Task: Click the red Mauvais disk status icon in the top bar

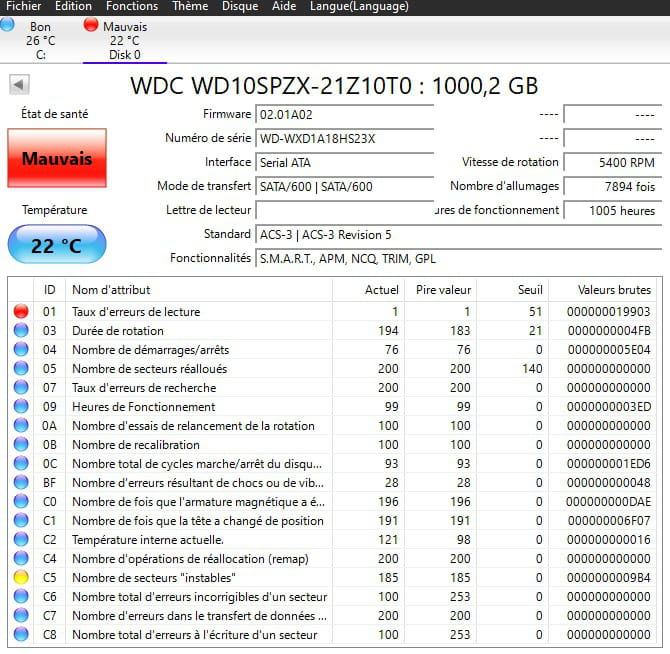Action: [x=91, y=24]
